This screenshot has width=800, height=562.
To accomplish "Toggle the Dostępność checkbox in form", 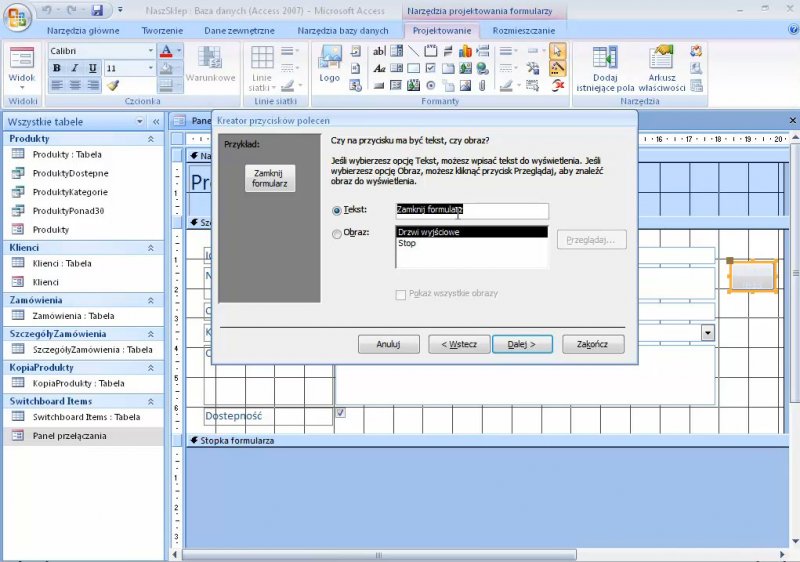I will coord(341,412).
